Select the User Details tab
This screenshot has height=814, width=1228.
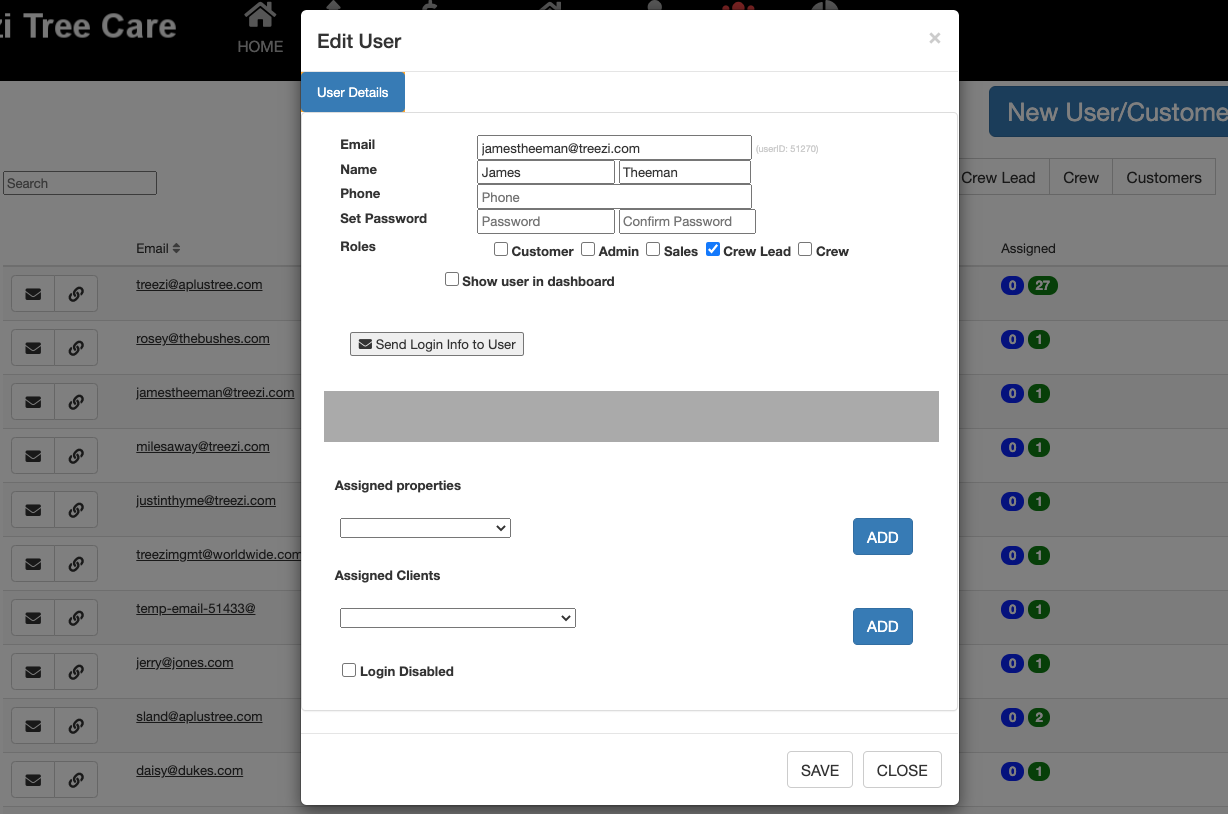pyautogui.click(x=353, y=92)
